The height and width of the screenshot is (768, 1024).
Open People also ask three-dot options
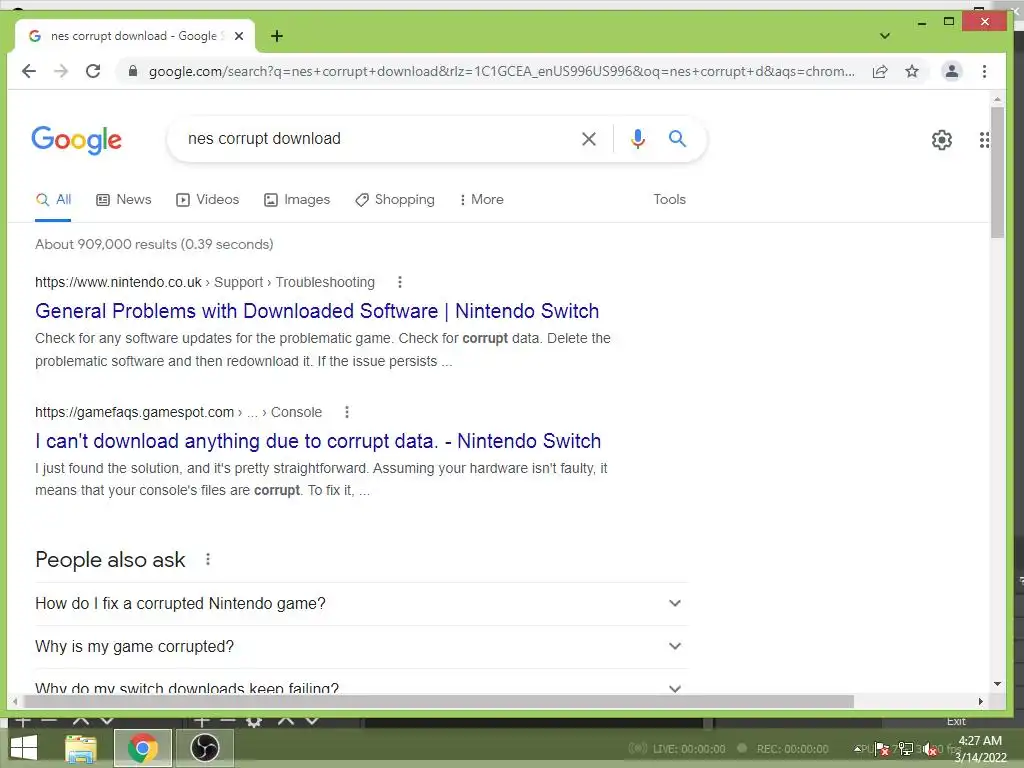208,560
